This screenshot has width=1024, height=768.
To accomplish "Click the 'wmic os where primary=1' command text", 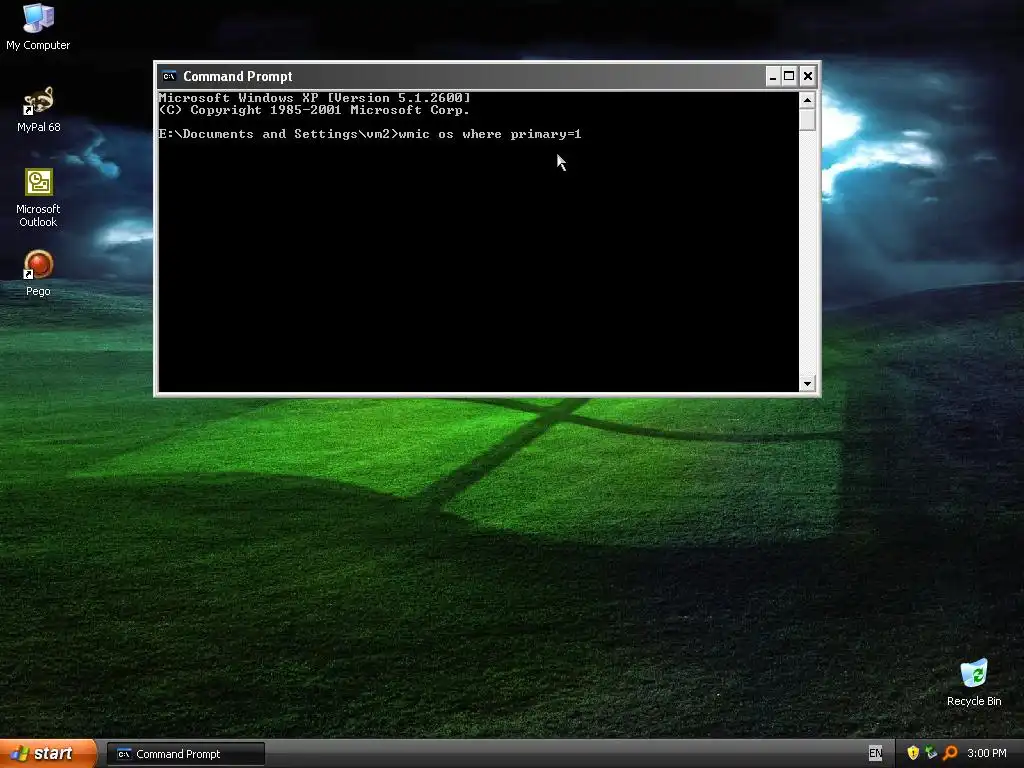I will [489, 134].
